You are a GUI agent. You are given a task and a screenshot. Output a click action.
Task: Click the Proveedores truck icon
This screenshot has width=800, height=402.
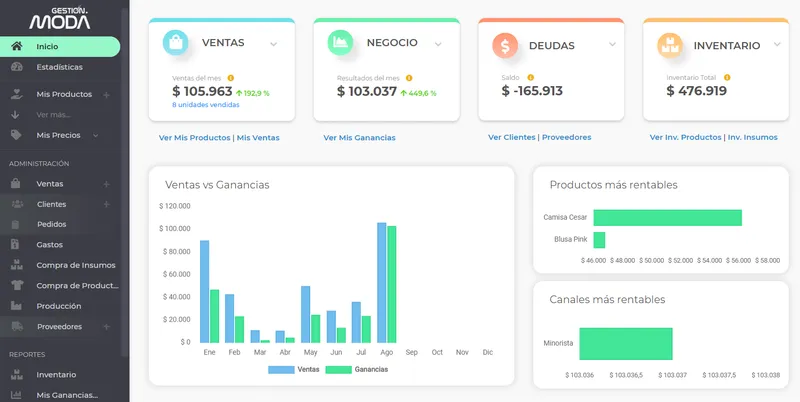coord(17,326)
